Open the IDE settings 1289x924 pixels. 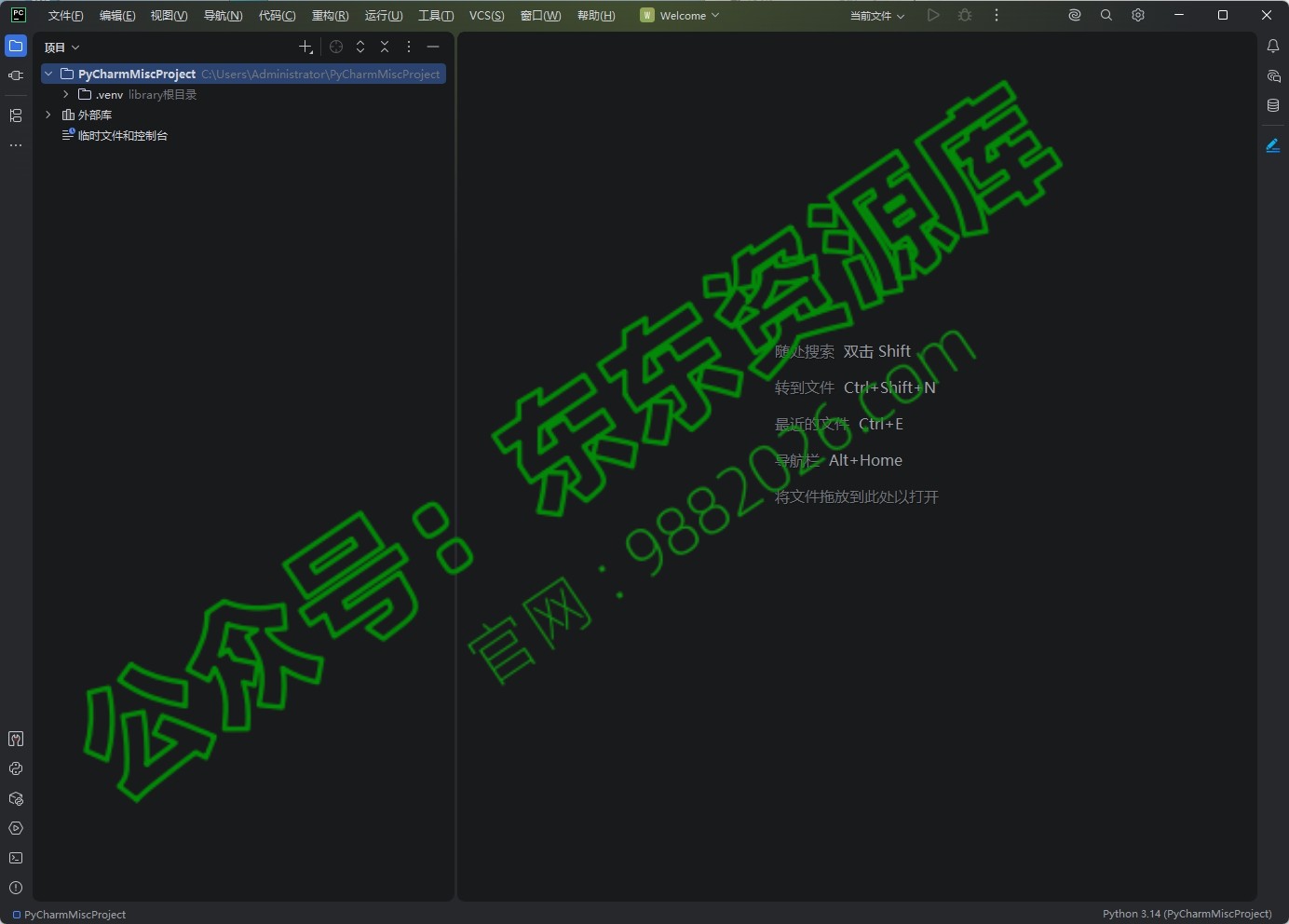tap(1137, 15)
